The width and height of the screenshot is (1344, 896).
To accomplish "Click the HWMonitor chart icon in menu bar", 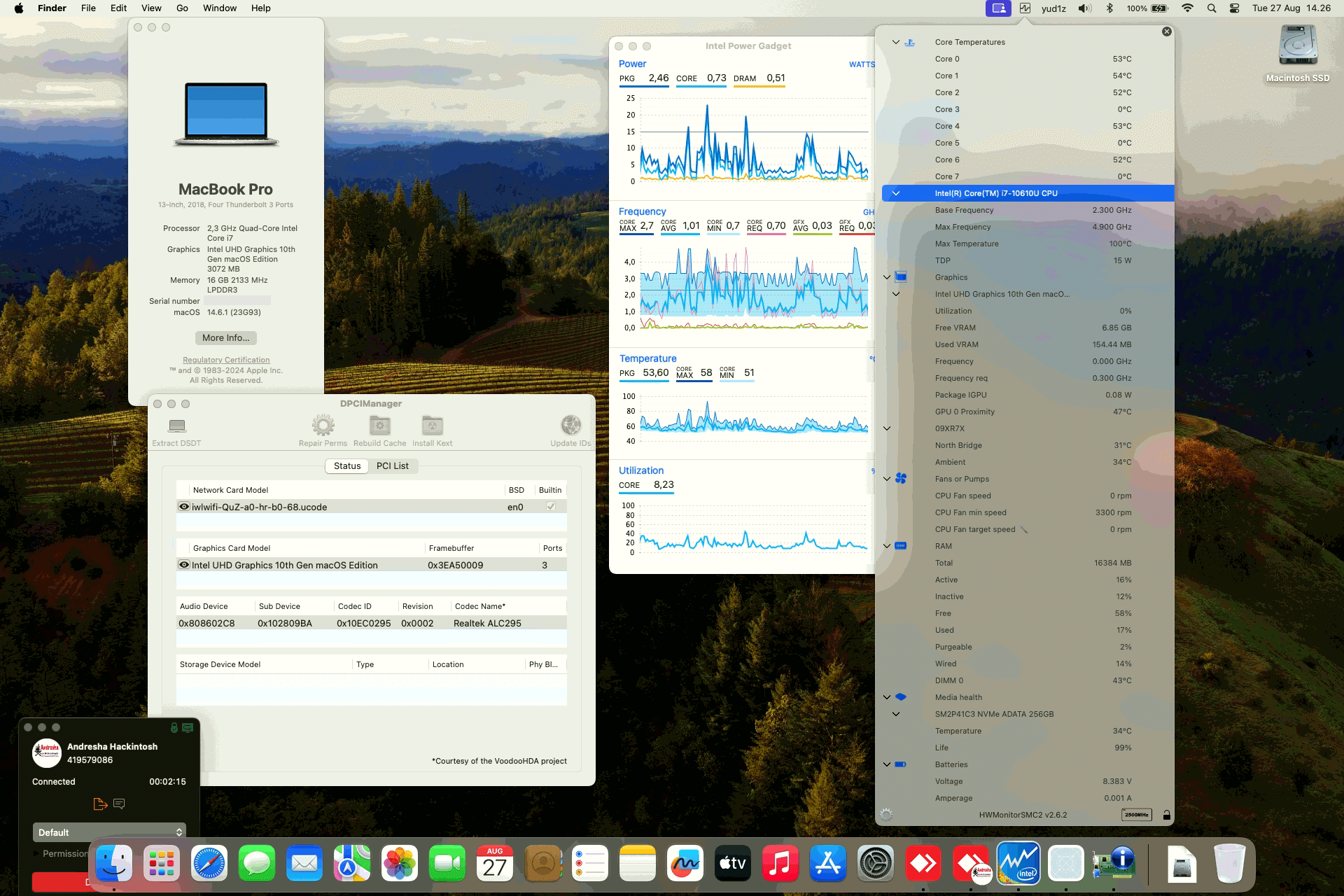I will pos(1025,8).
